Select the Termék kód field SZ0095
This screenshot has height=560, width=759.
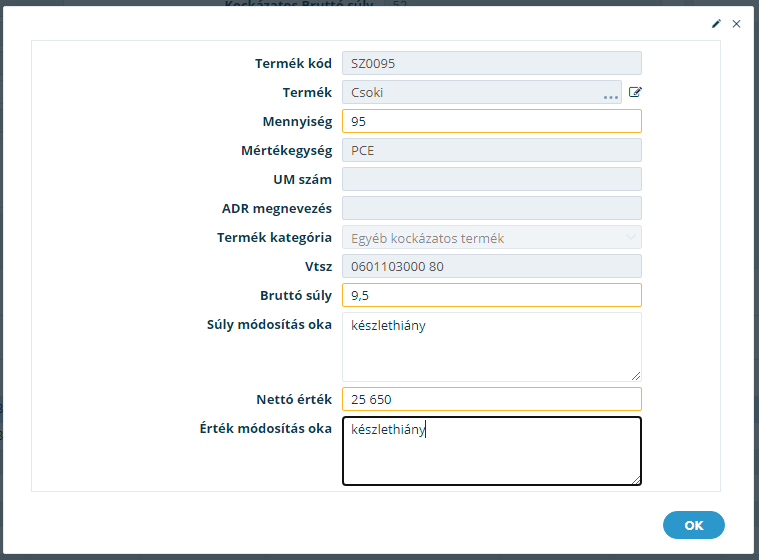coord(492,63)
